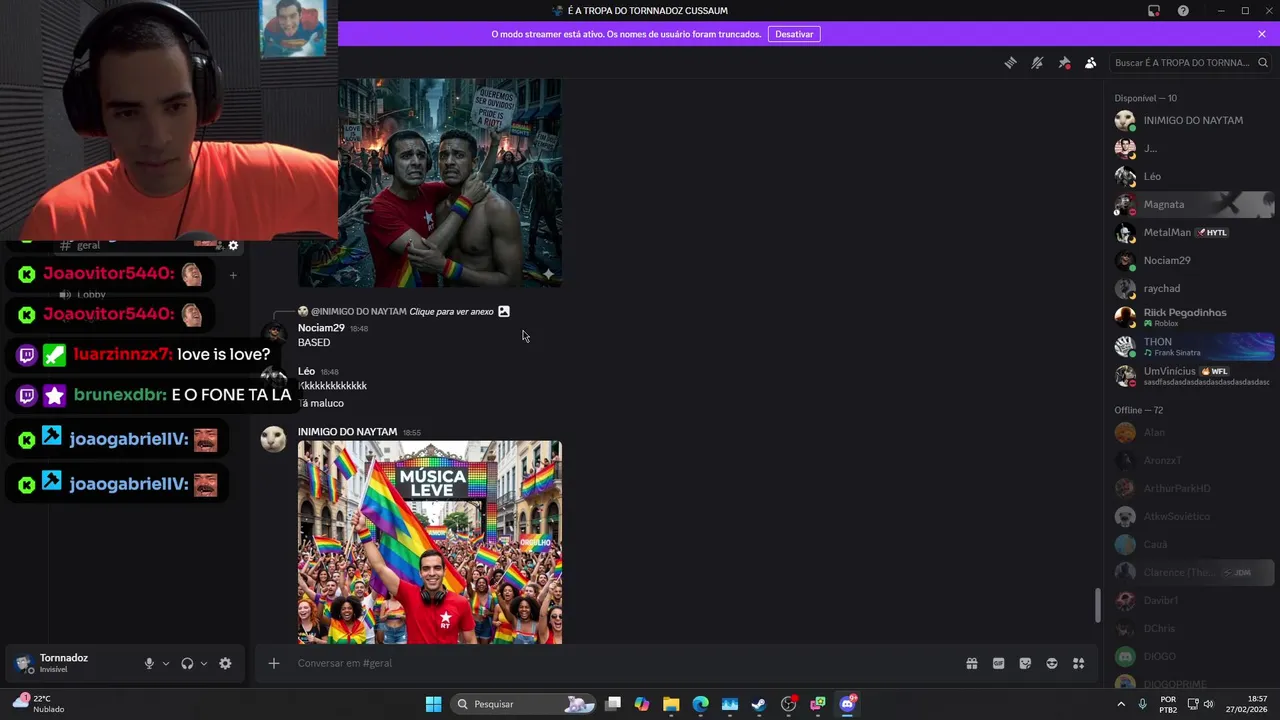The width and height of the screenshot is (1280, 720).
Task: Click the chat scrollbar thumb
Action: click(1098, 604)
